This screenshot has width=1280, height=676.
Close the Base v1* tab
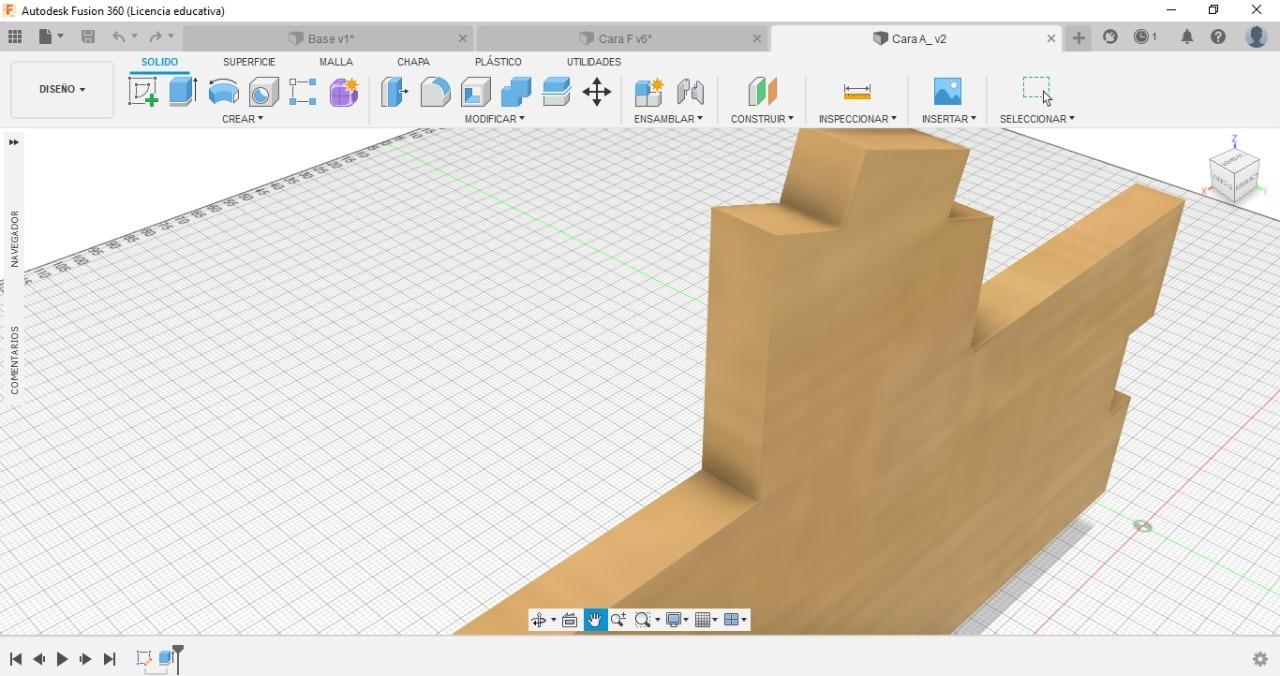coord(463,38)
